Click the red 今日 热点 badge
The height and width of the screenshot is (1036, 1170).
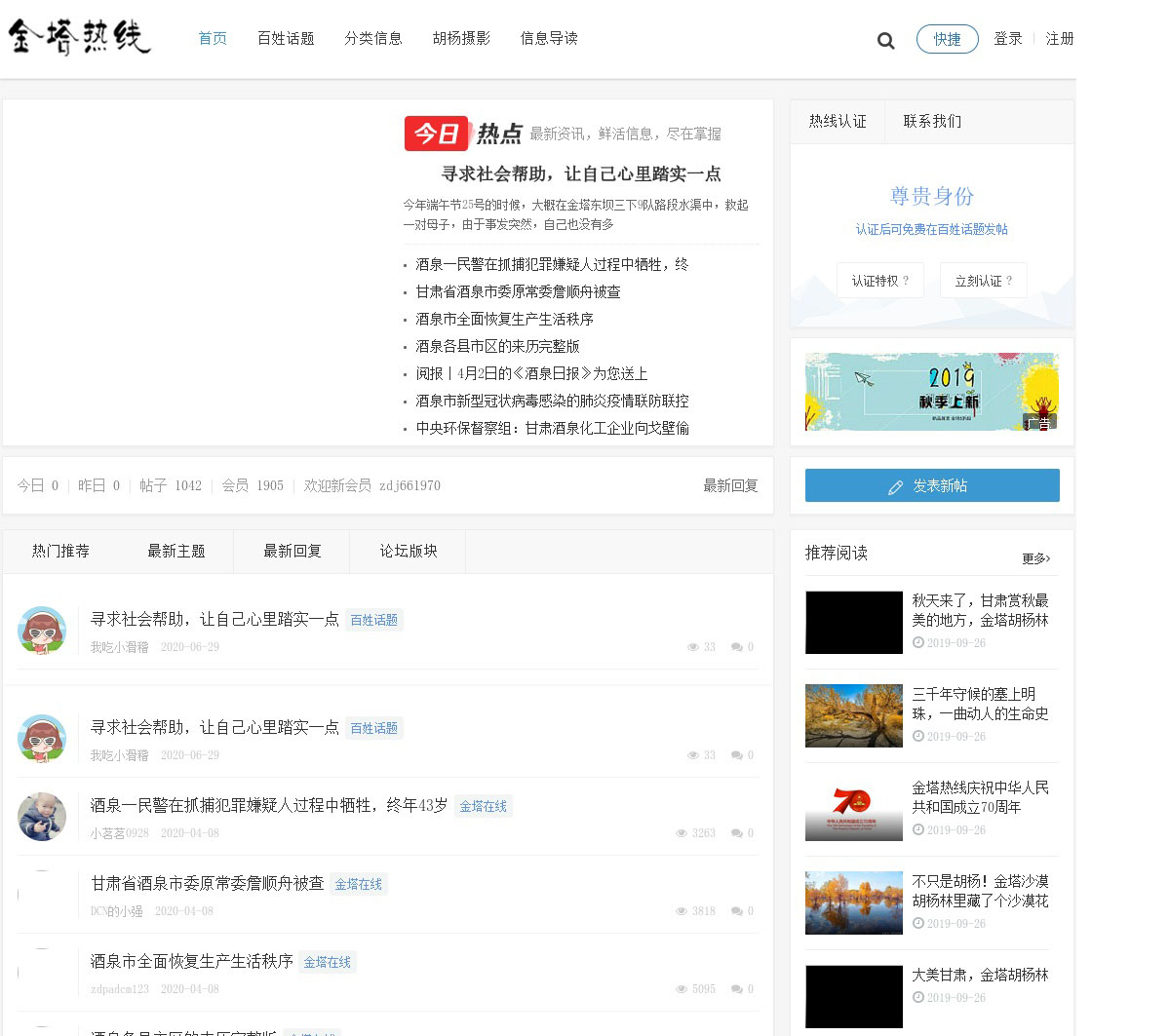point(436,134)
